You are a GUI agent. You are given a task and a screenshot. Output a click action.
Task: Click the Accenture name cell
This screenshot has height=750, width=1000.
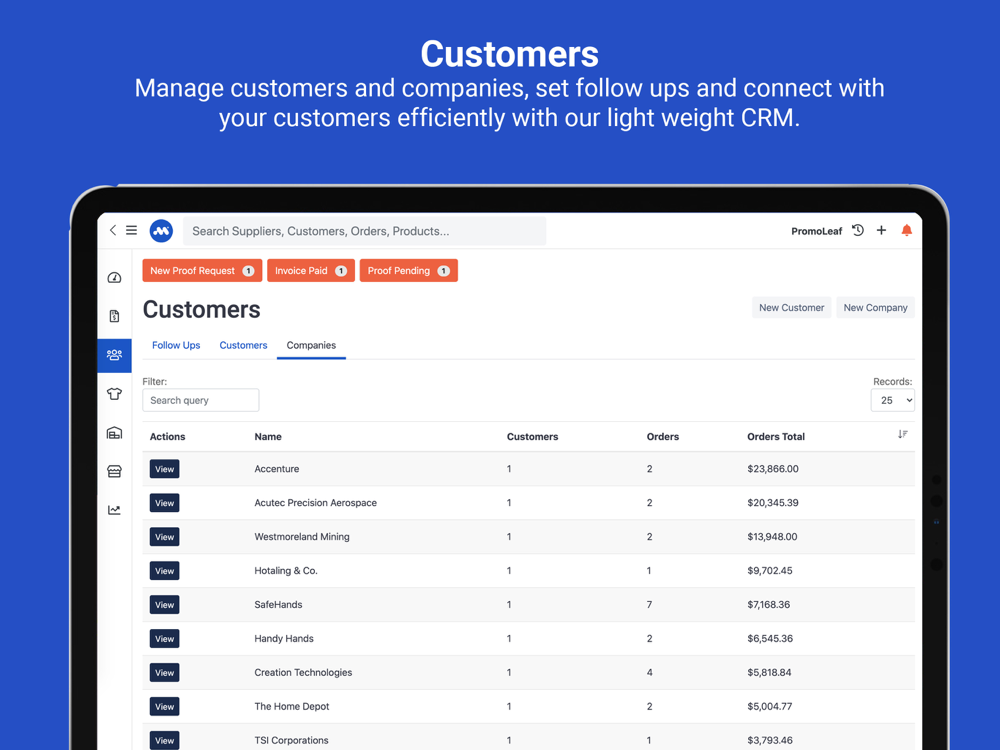[x=277, y=469]
